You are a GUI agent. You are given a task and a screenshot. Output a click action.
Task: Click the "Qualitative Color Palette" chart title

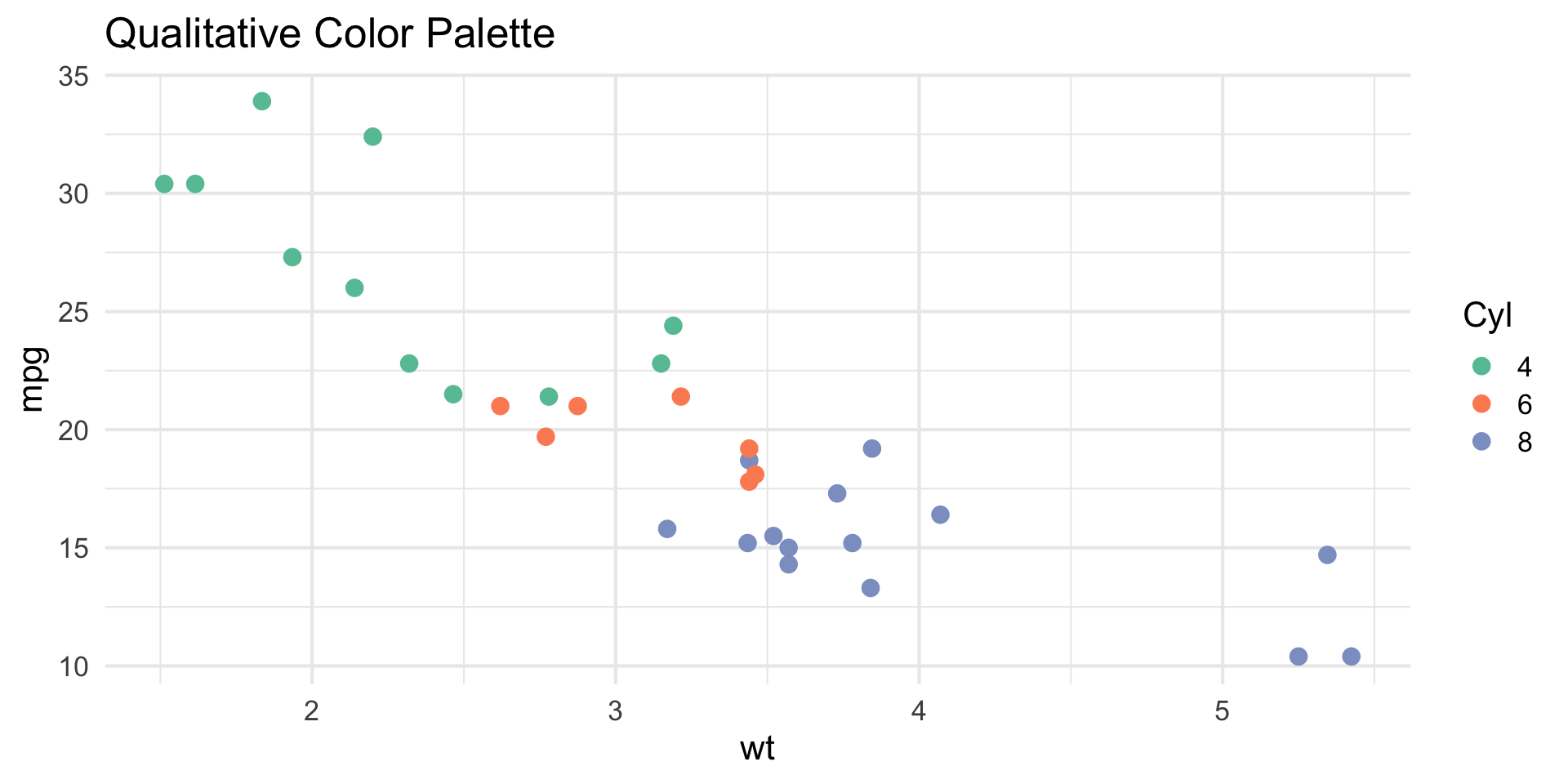(x=330, y=34)
